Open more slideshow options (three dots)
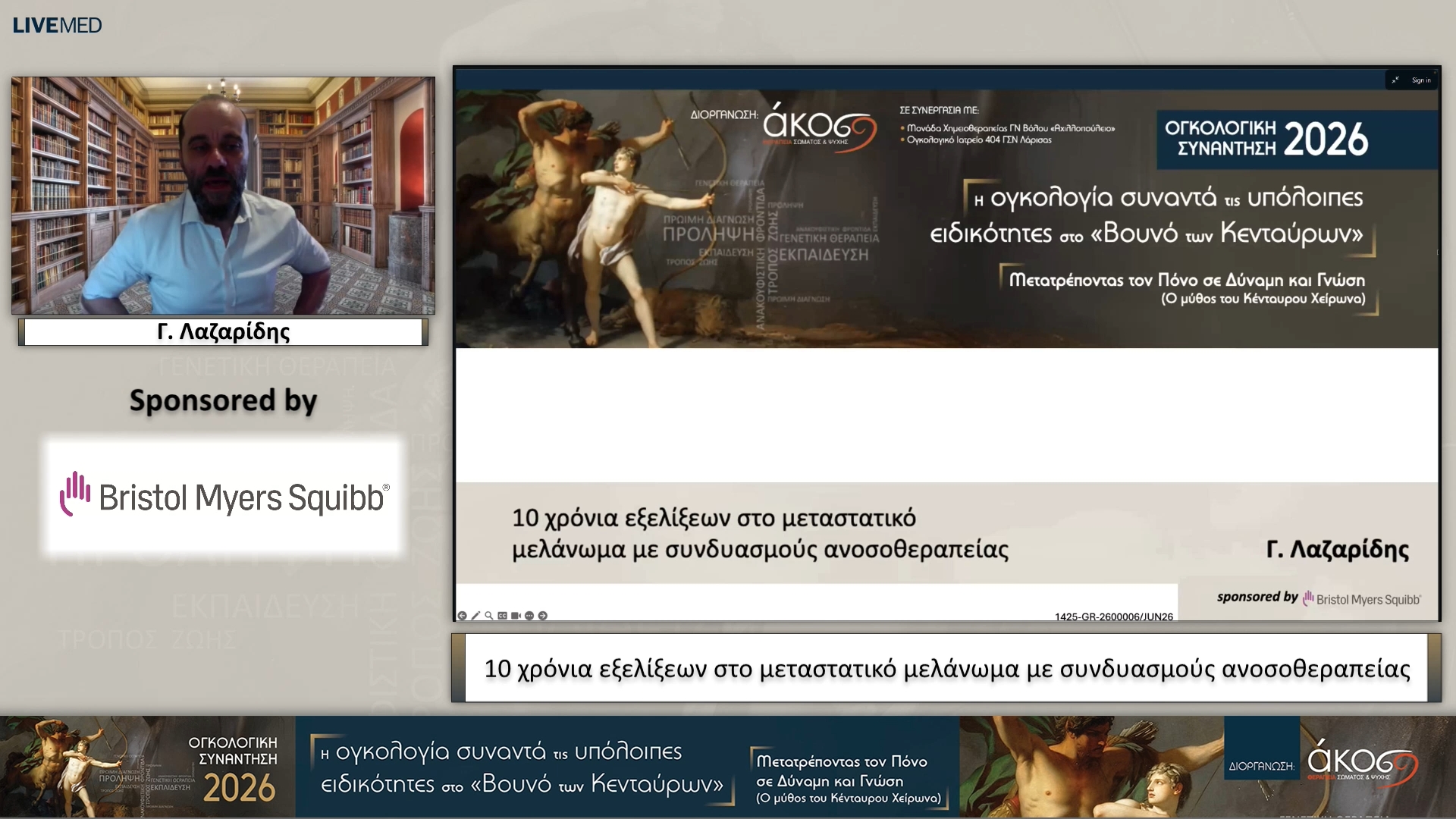 (529, 616)
